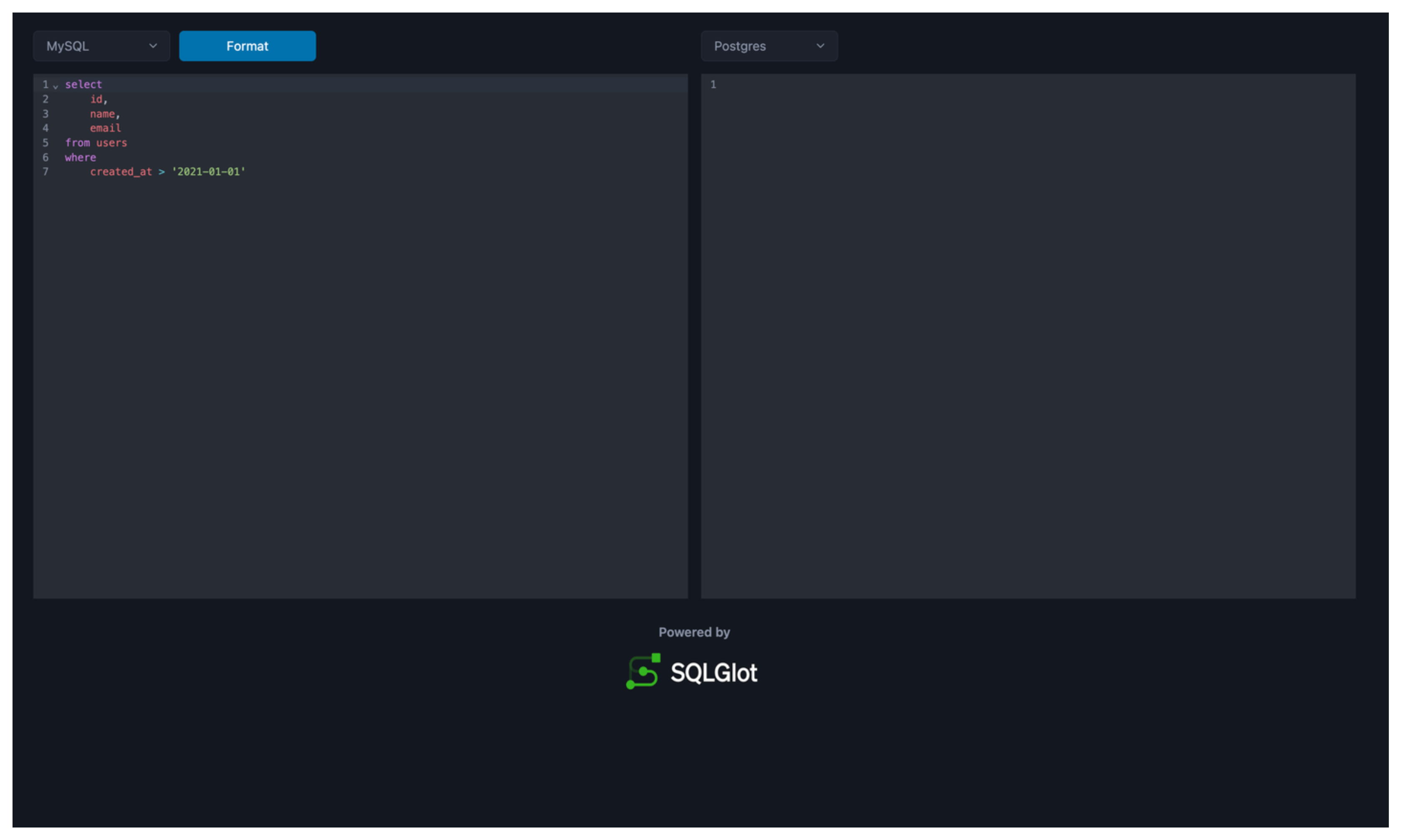
Task: Click the greater-than operator in the condition
Action: pos(161,172)
